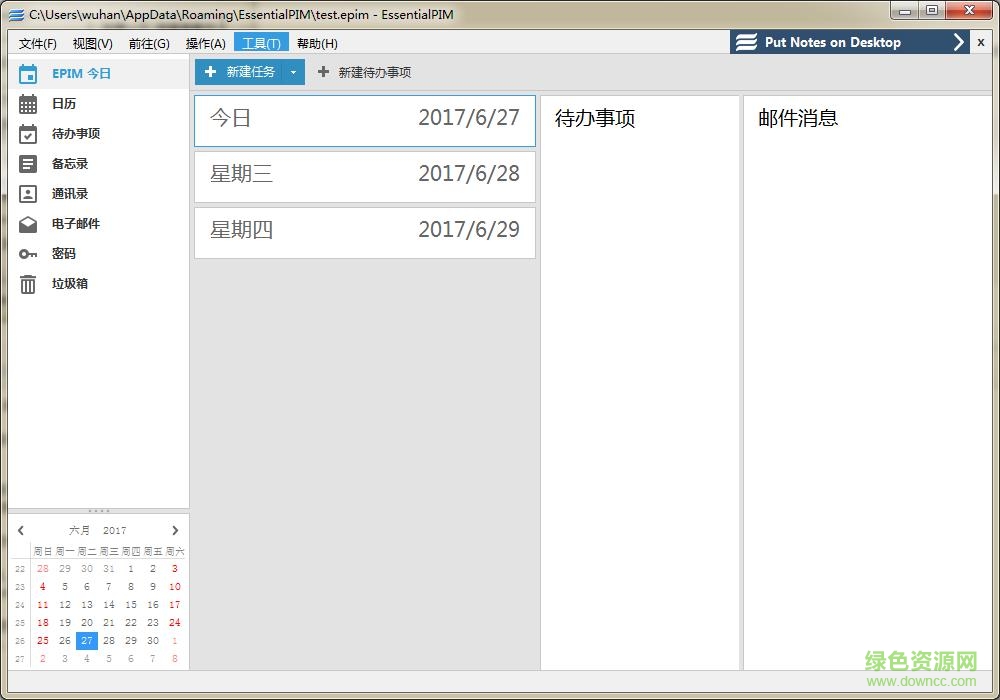Open the 密码 (Passwords) module icon

[x=27, y=253]
